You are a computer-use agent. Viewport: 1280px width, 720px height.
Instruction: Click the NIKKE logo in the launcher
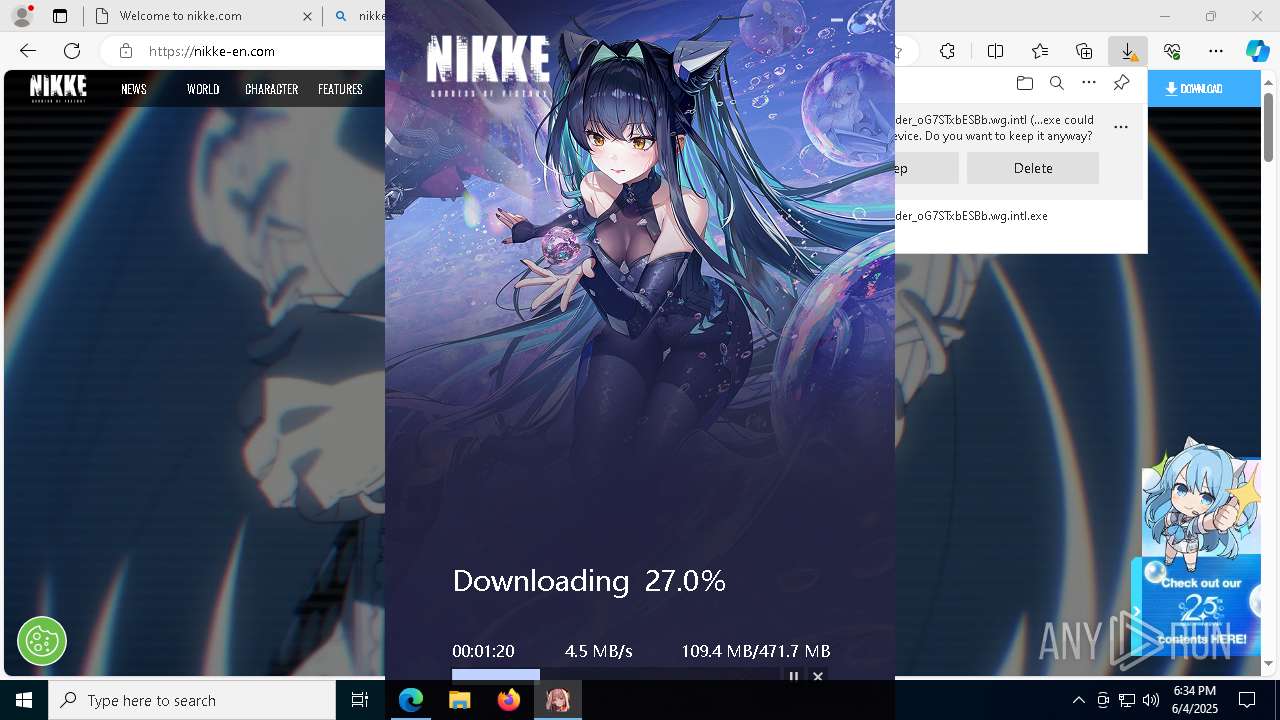tap(488, 66)
